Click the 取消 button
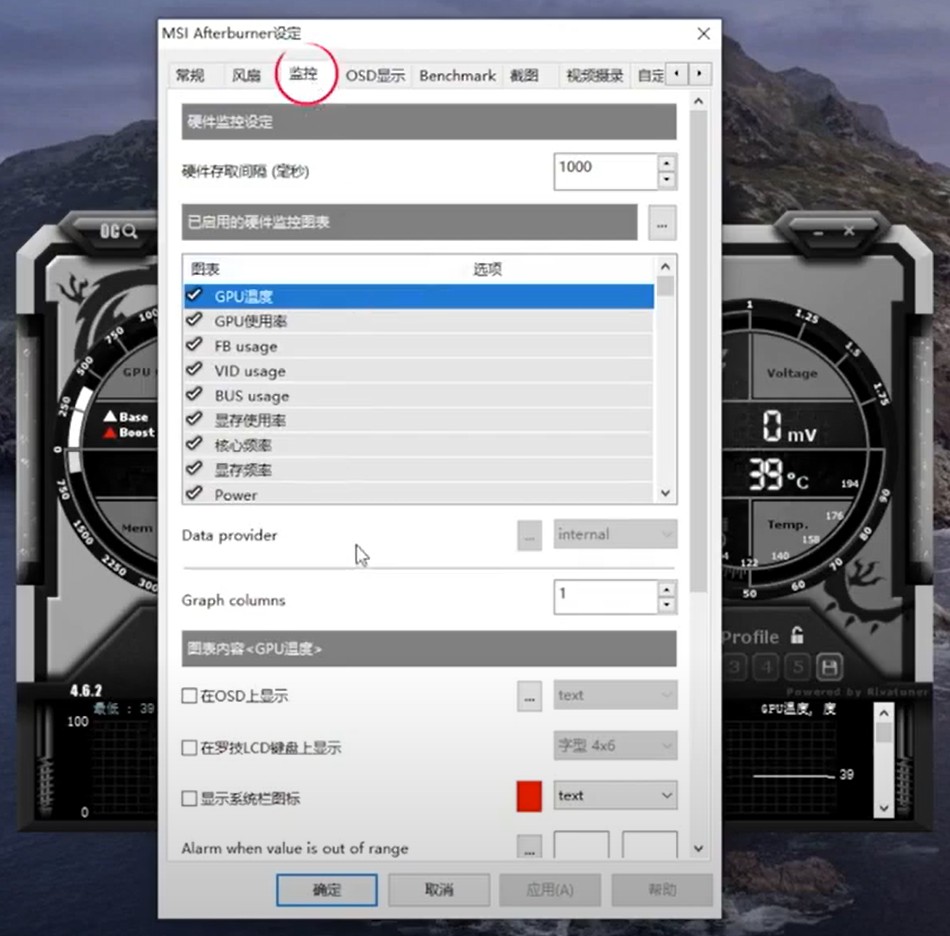This screenshot has width=950, height=936. click(439, 889)
